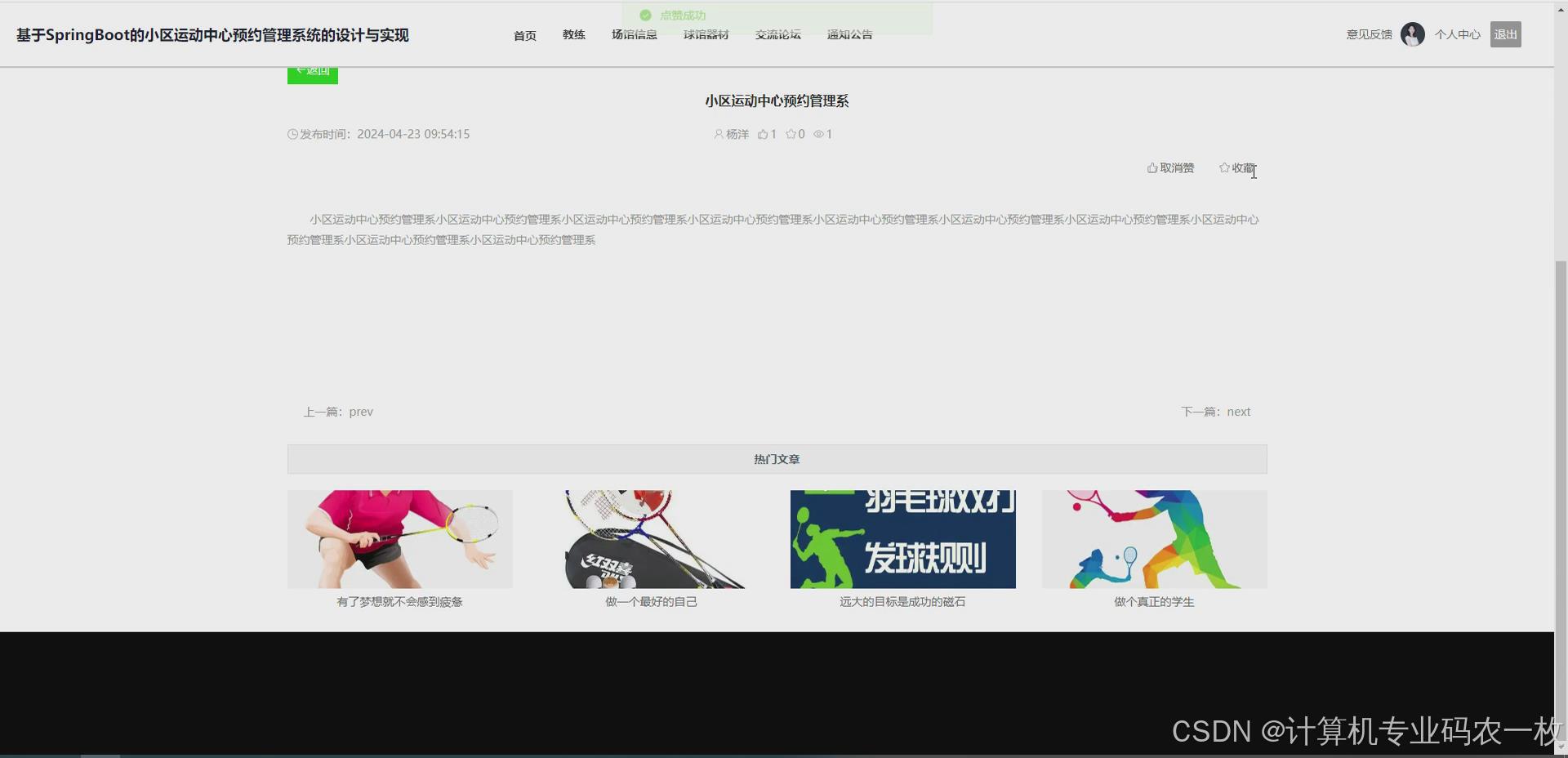Open the 教练 menu item
Screen dimensions: 1568x758
[x=574, y=34]
